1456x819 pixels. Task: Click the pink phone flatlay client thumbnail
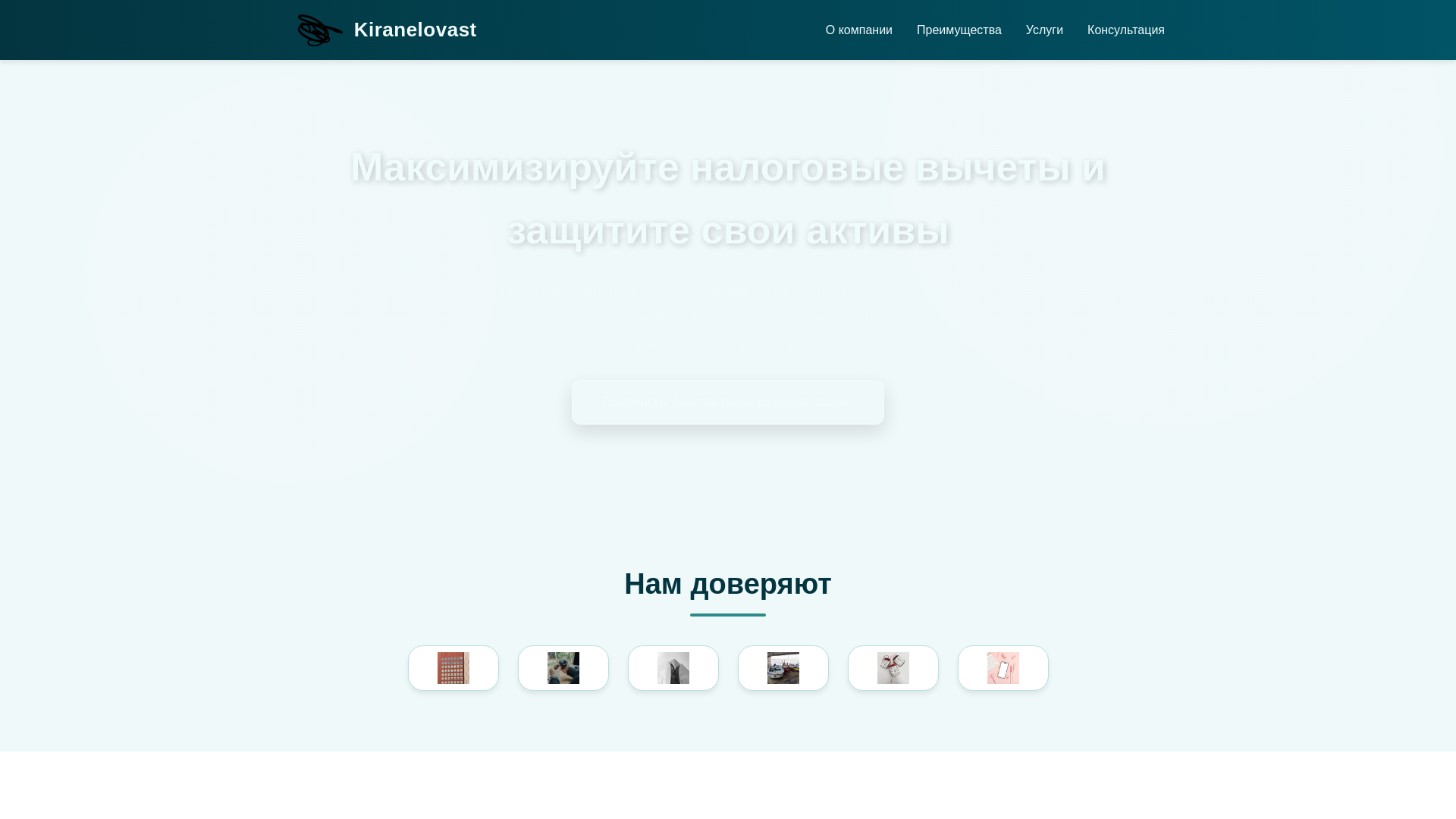[1003, 668]
